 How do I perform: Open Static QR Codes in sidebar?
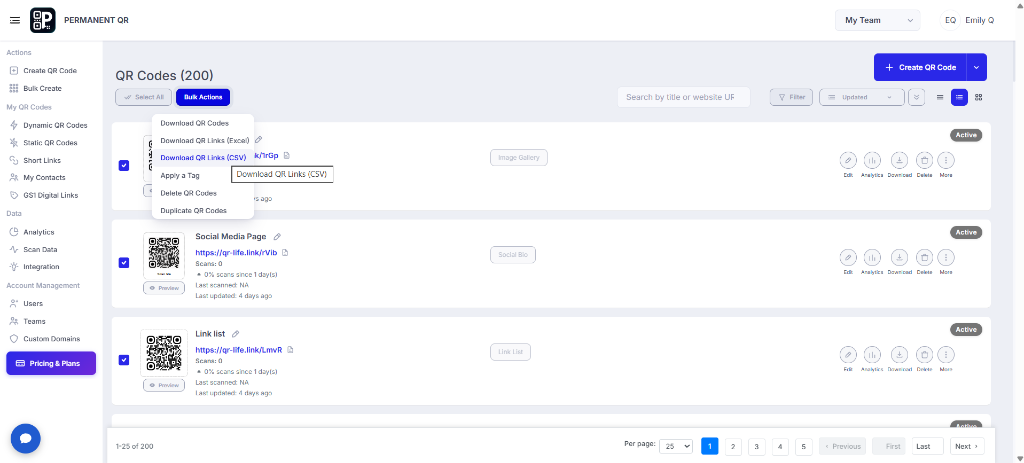click(50, 142)
